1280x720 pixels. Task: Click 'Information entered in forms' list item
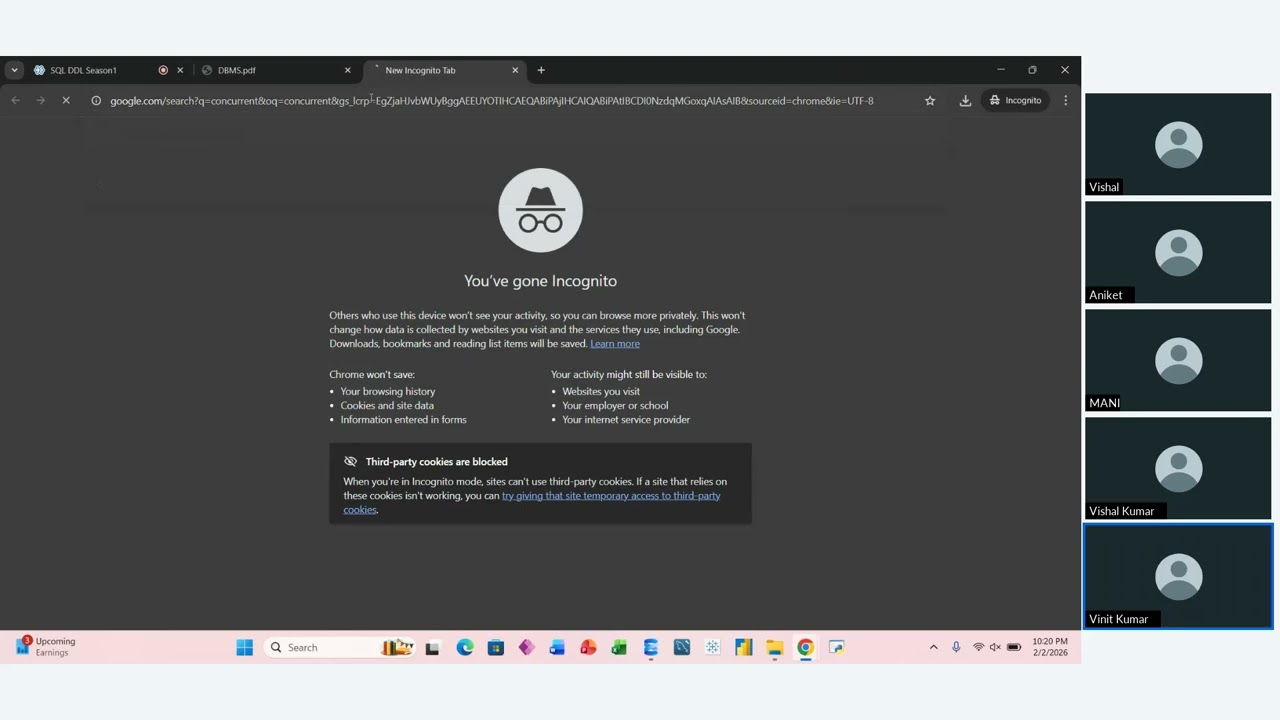(x=403, y=419)
